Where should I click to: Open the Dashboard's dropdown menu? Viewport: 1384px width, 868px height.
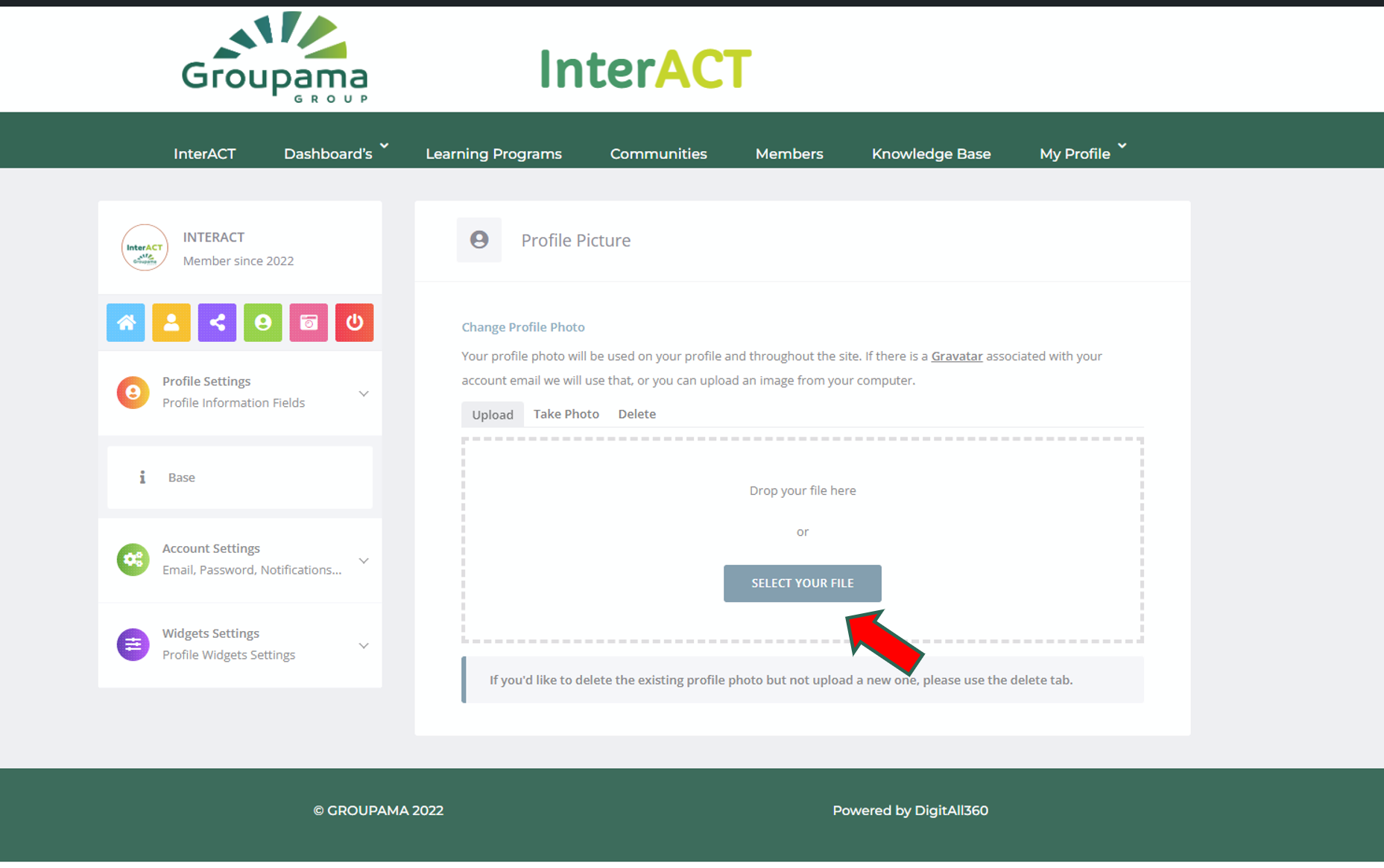335,153
